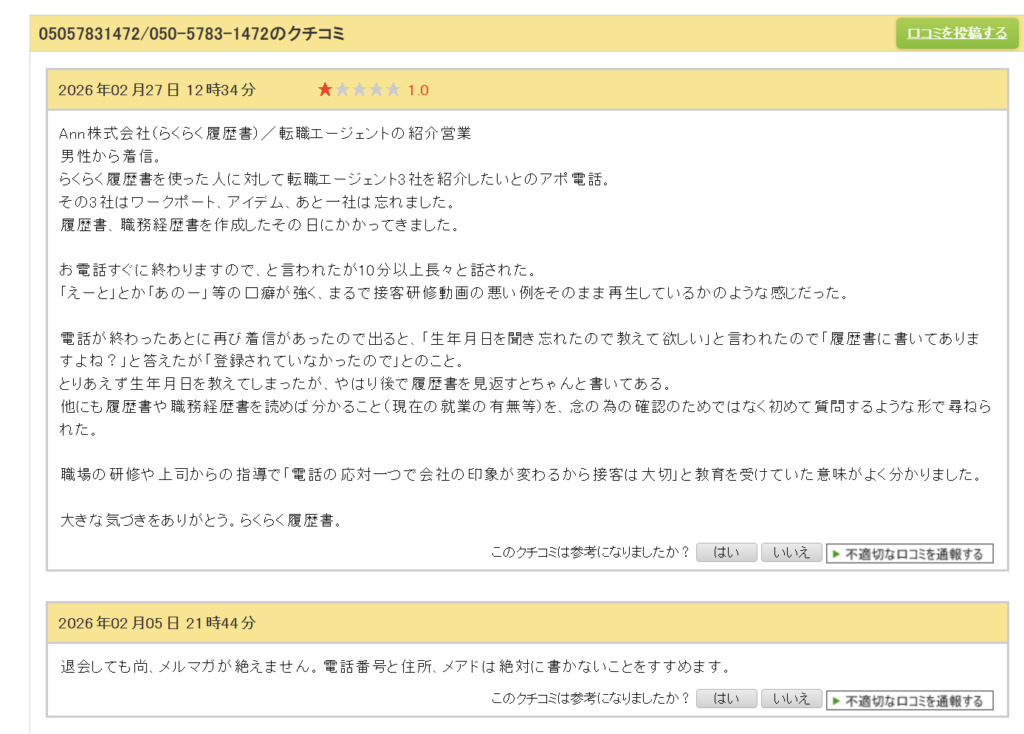Click the このクチコミは参考になりましたか？ label in first review

[x=590, y=553]
